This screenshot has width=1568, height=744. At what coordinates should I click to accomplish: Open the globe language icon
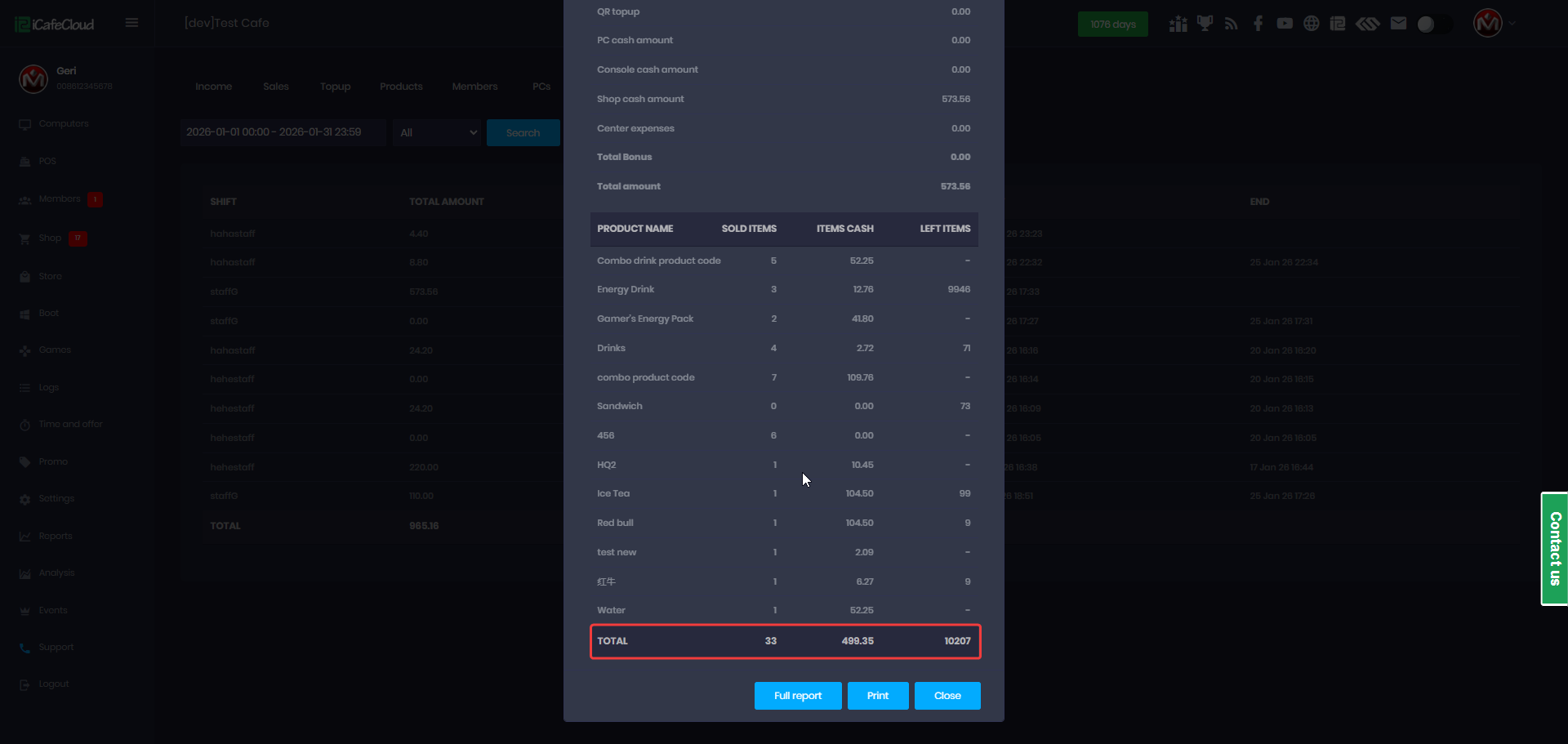point(1311,24)
